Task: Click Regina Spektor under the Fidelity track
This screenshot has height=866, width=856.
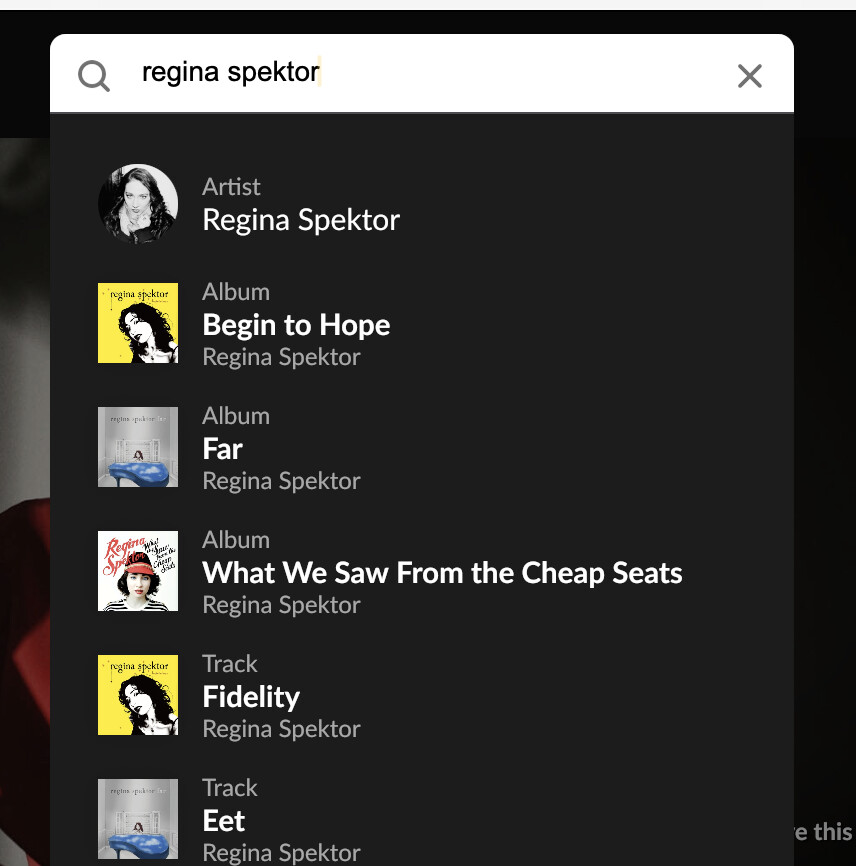Action: (x=282, y=729)
